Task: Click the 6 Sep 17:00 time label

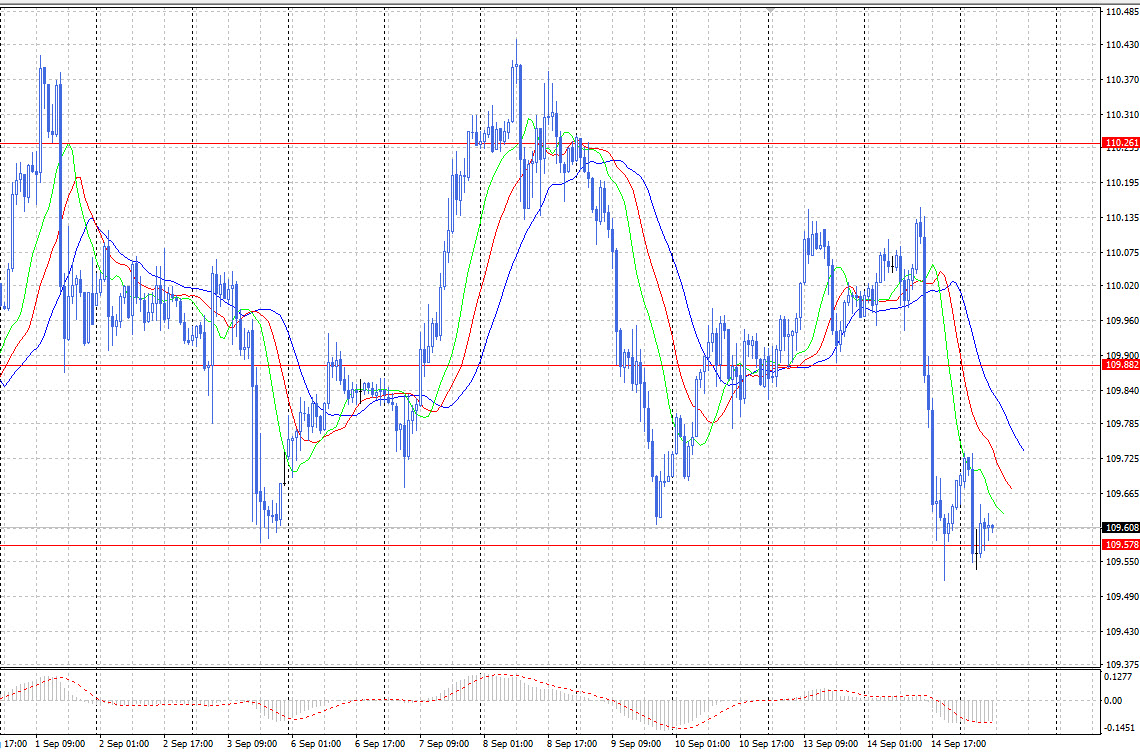Action: pos(380,744)
